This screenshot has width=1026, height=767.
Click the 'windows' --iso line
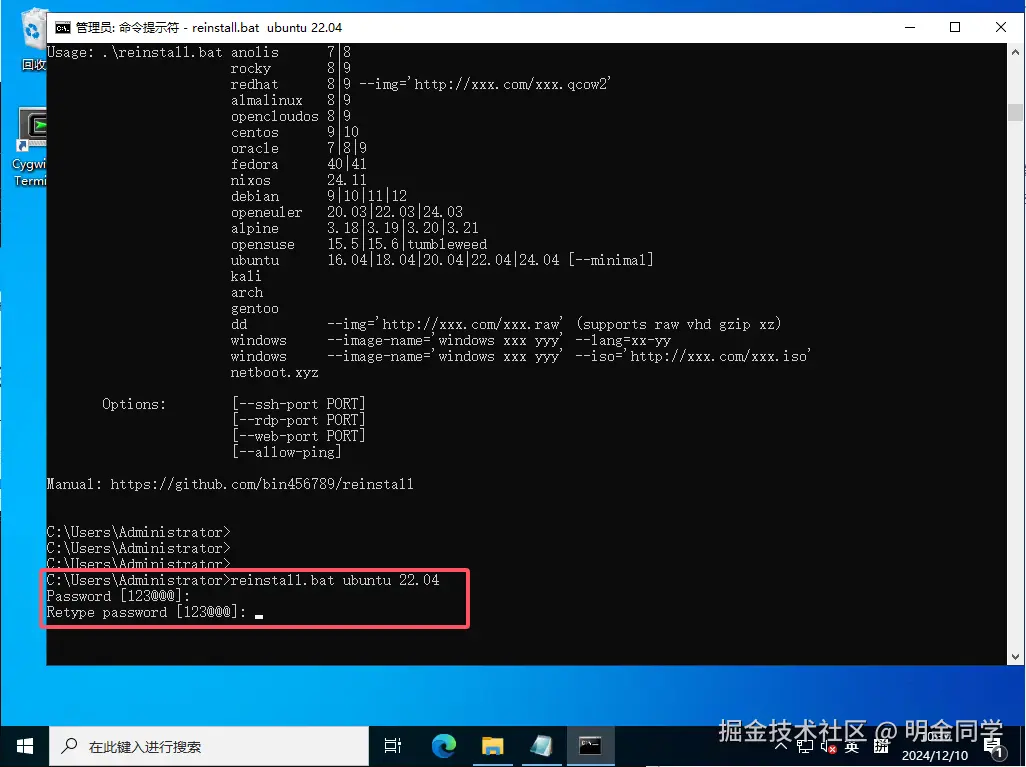point(521,357)
